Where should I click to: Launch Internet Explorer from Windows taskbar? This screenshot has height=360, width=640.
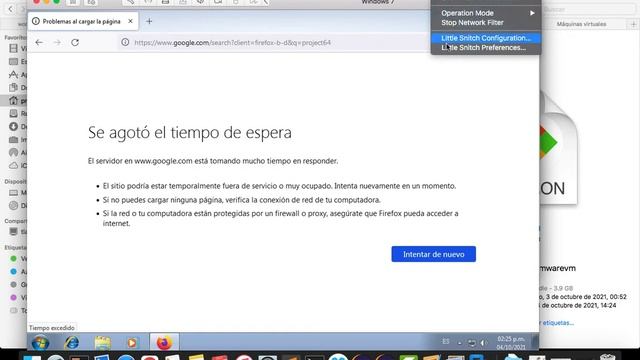pyautogui.click(x=71, y=342)
